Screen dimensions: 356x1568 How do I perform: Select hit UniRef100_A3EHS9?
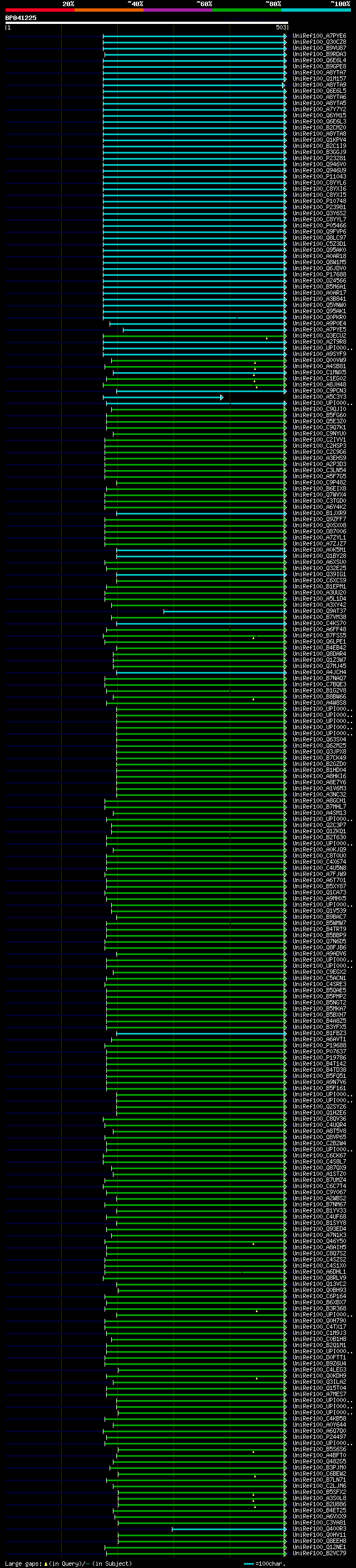click(319, 458)
